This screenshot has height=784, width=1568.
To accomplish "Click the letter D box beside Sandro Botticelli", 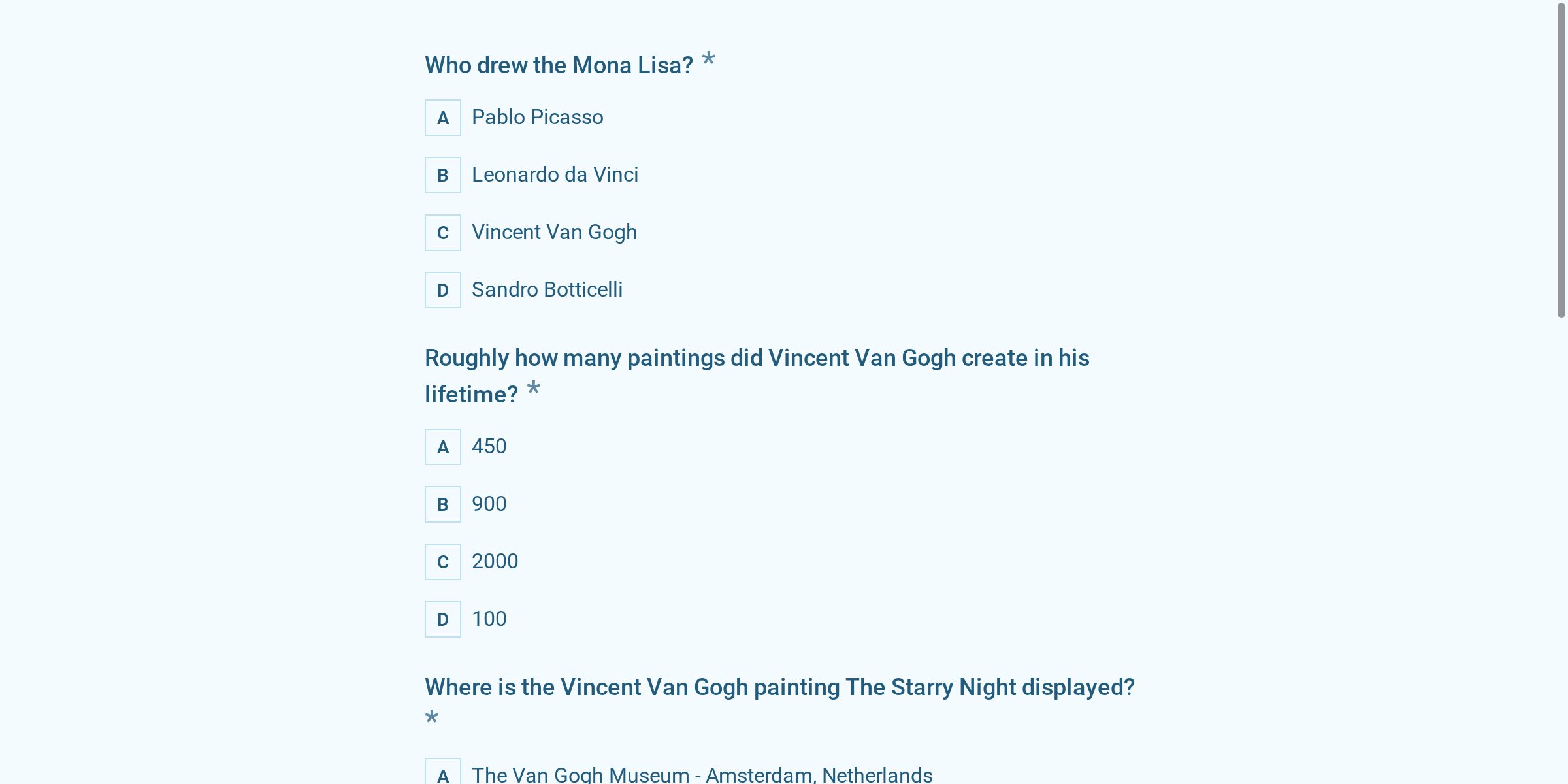I will (443, 290).
